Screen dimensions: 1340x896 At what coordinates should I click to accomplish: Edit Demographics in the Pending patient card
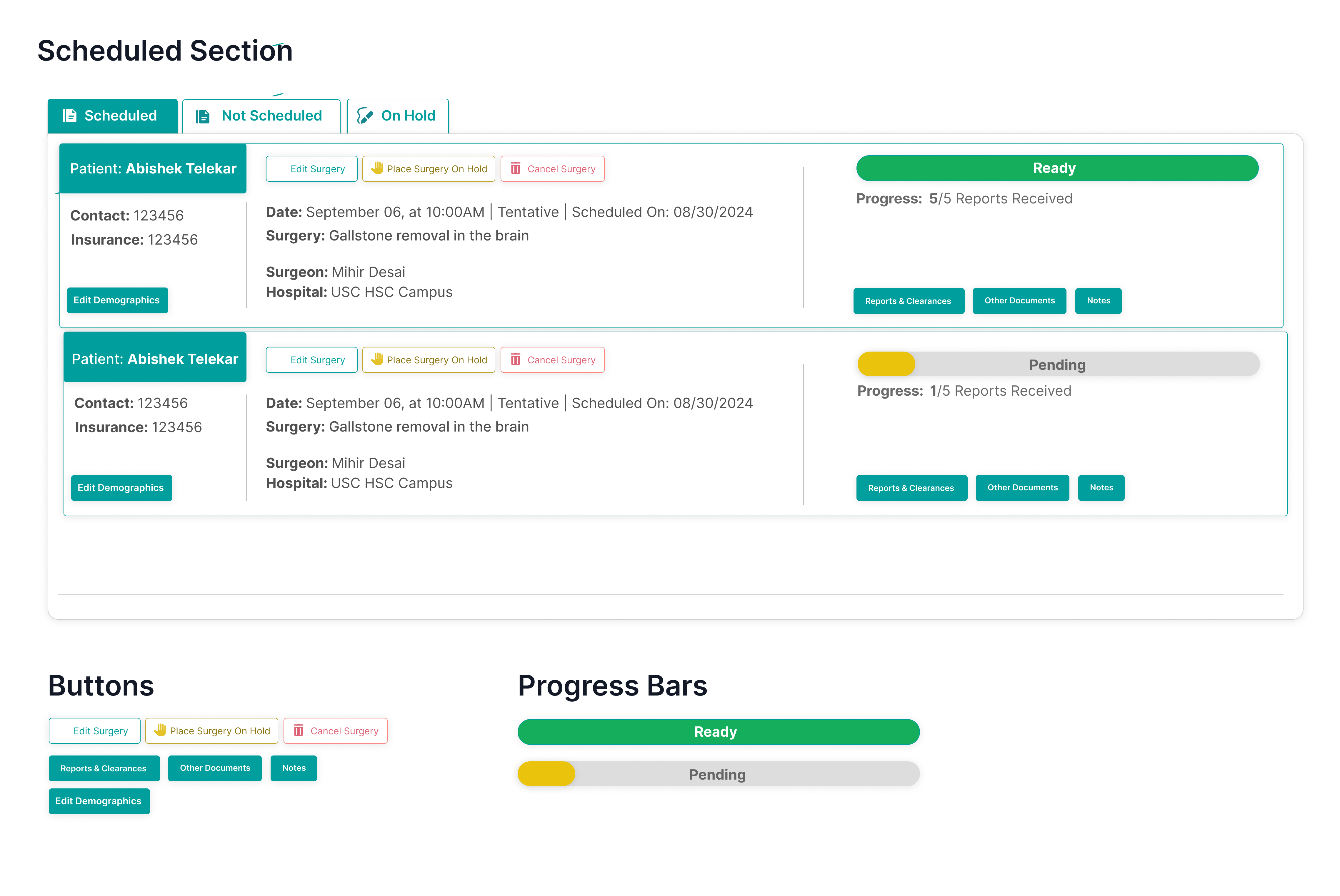coord(121,488)
